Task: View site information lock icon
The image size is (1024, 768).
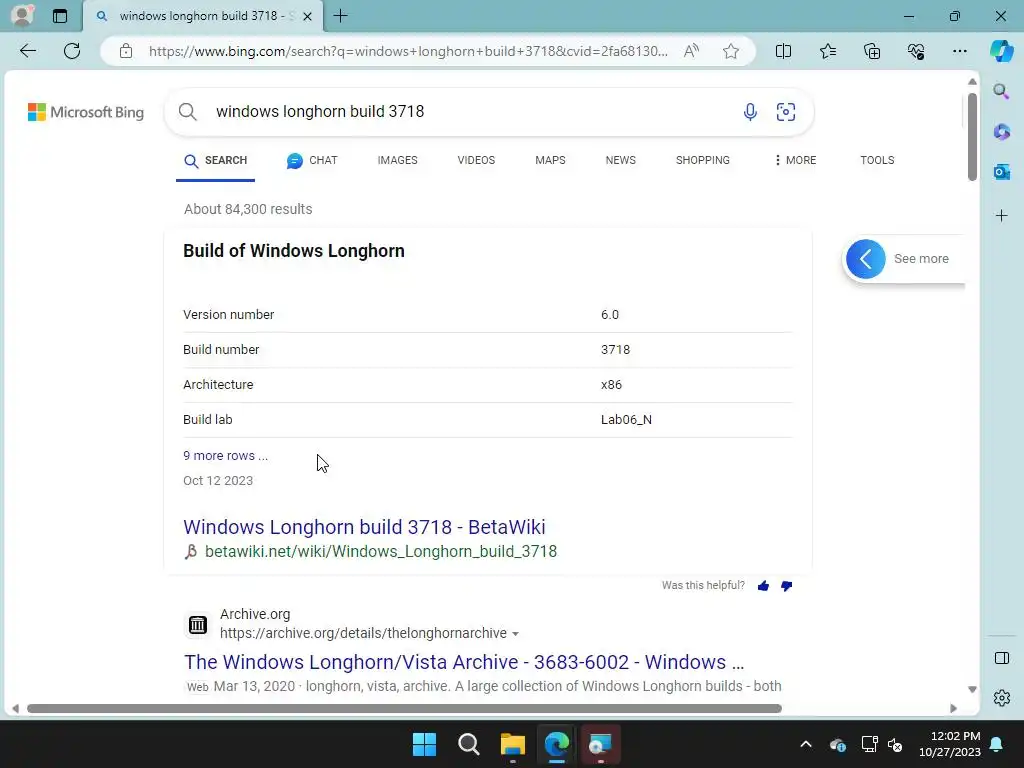Action: (126, 51)
